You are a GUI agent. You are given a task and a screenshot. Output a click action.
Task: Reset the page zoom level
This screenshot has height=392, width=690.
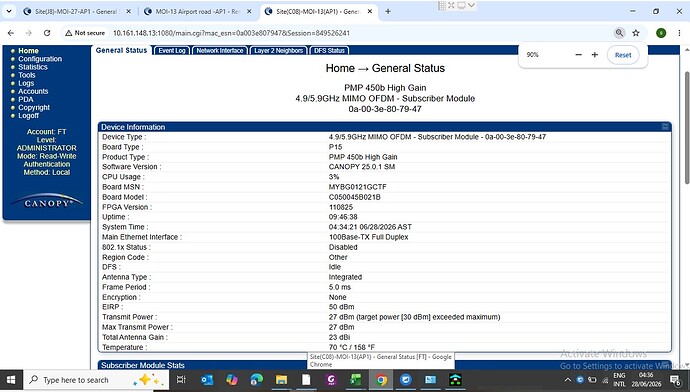coord(623,55)
